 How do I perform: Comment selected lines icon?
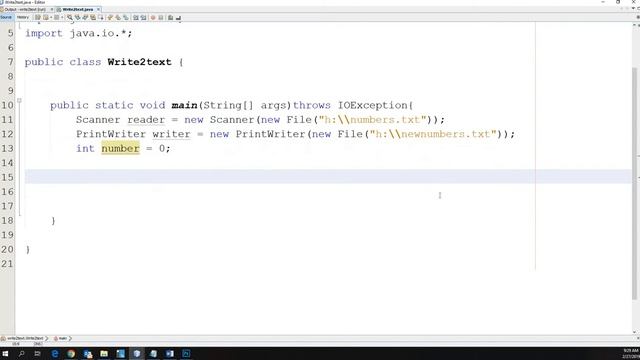tap(171, 18)
